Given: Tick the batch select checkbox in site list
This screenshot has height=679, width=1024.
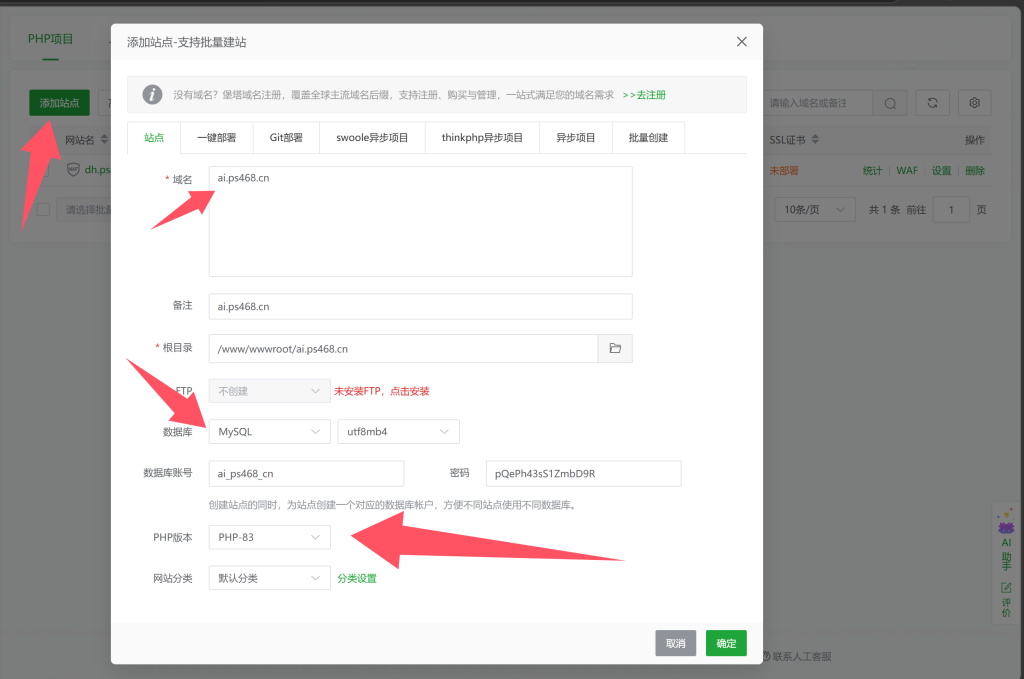Looking at the screenshot, I should pos(43,210).
